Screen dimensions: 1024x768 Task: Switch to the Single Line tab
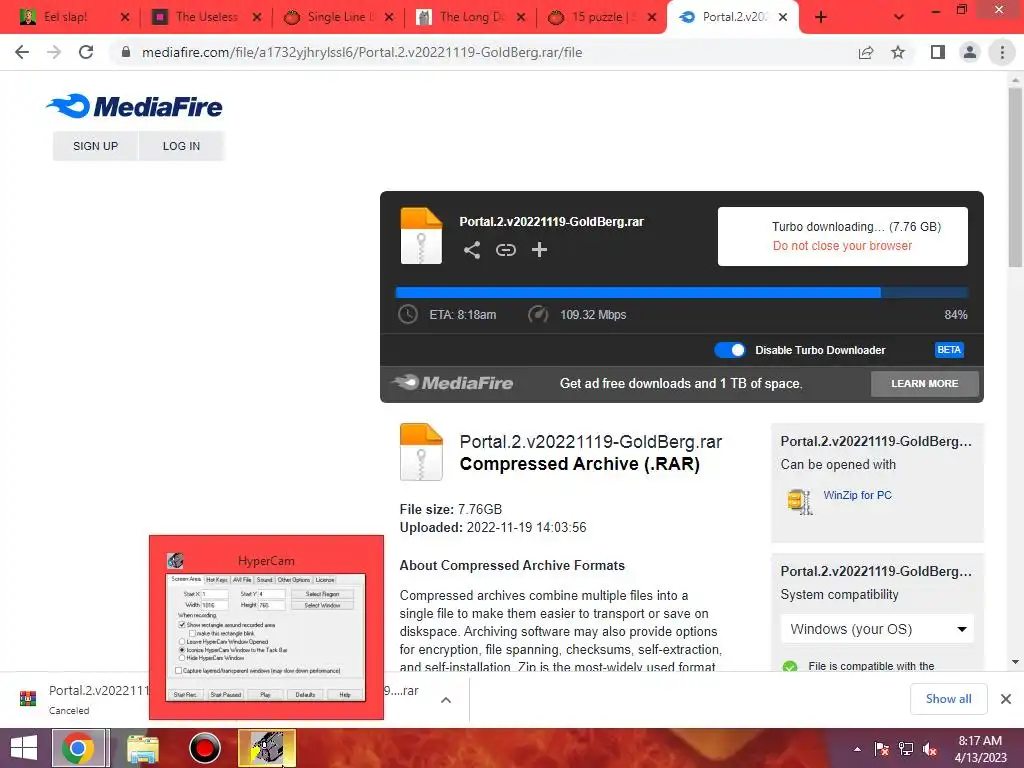coord(338,17)
